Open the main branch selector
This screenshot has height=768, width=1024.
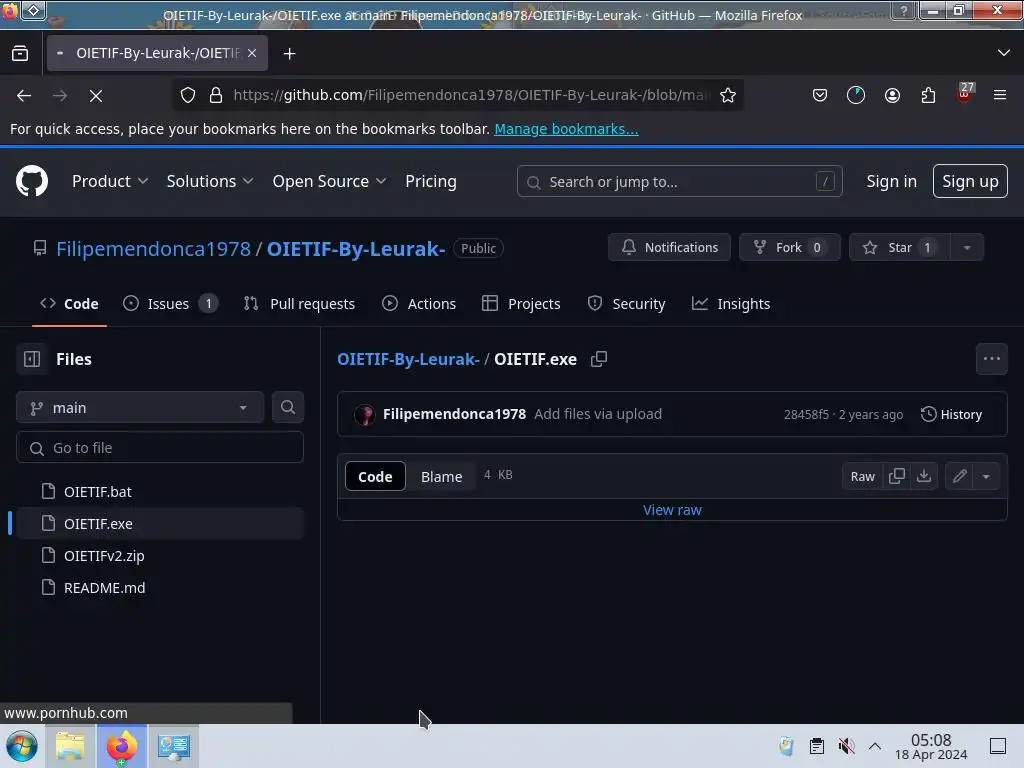[140, 408]
